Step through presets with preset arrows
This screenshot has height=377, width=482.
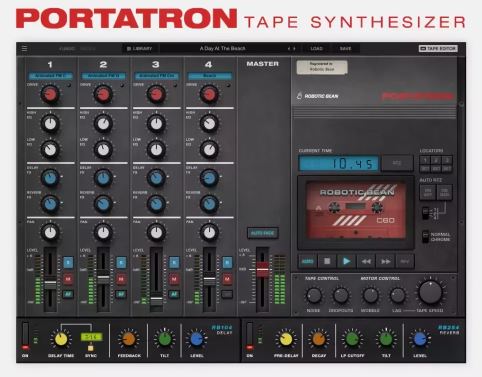291,49
